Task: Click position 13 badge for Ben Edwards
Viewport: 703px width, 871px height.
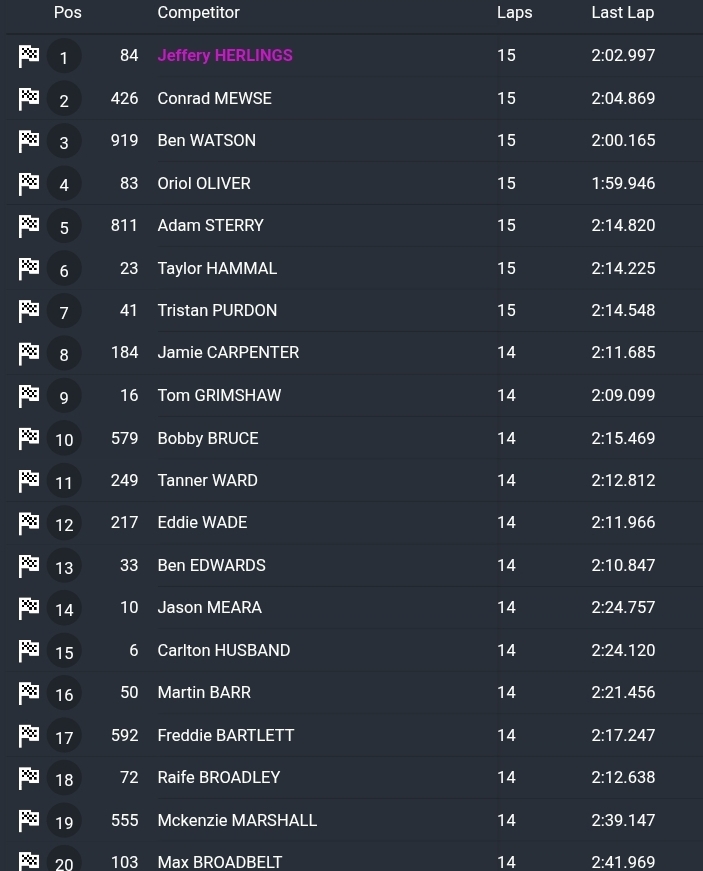Action: 64,567
